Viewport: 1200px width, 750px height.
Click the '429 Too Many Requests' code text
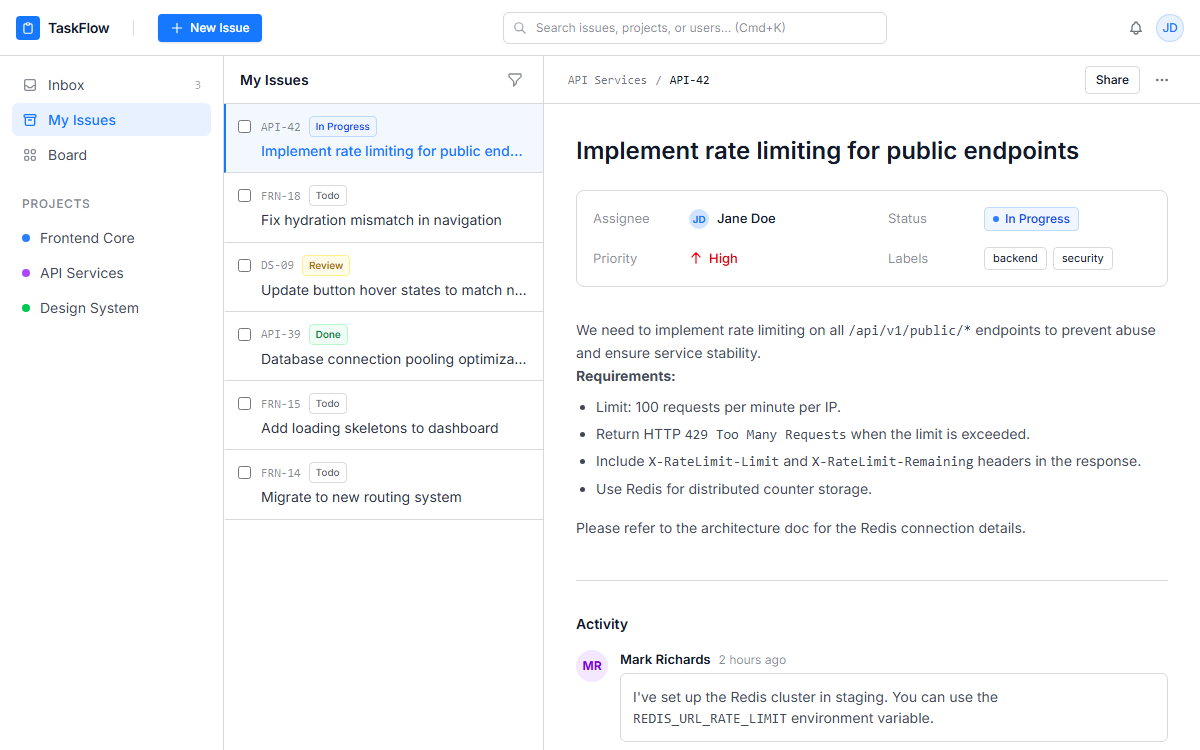pyautogui.click(x=765, y=434)
